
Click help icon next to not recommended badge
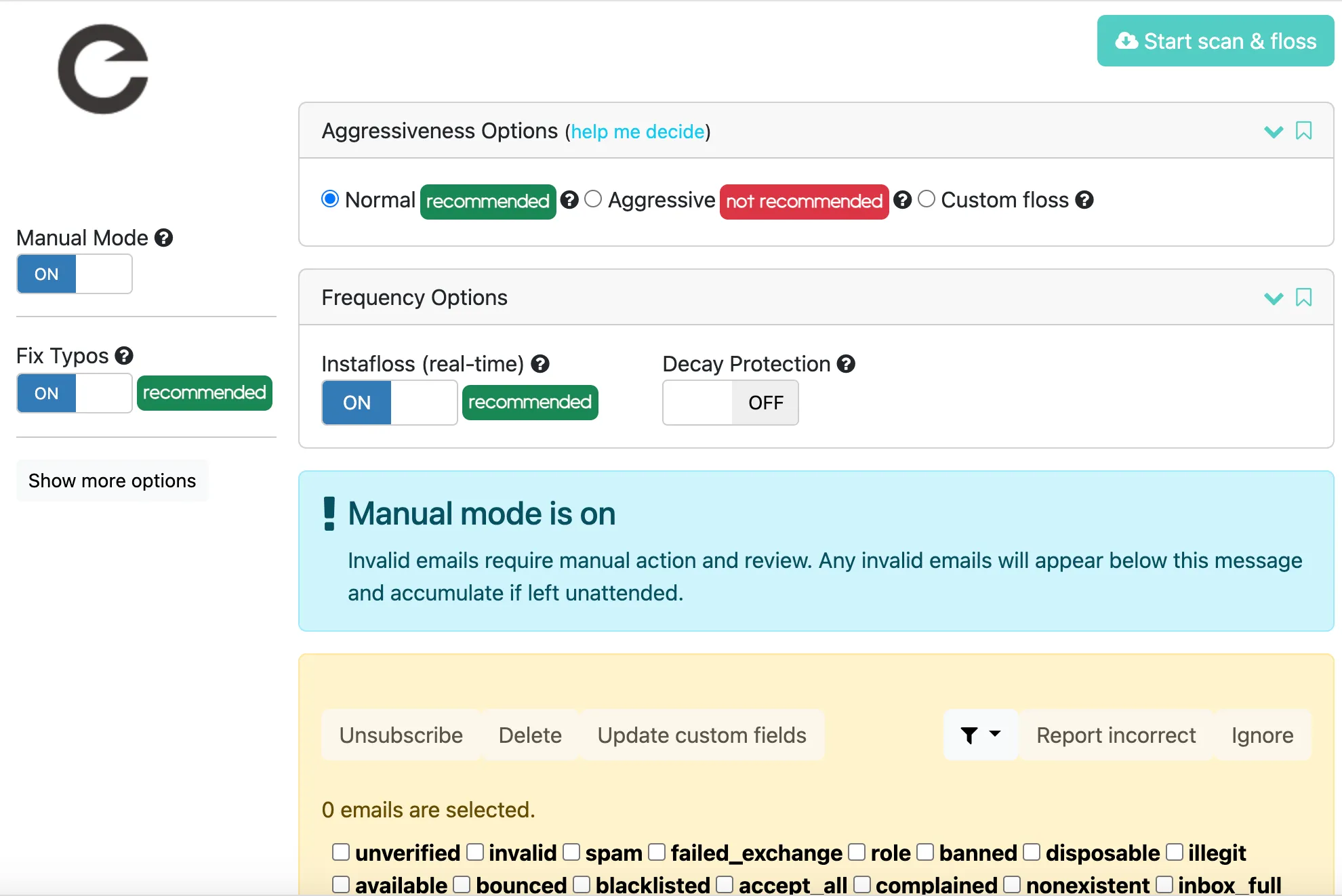(x=902, y=200)
